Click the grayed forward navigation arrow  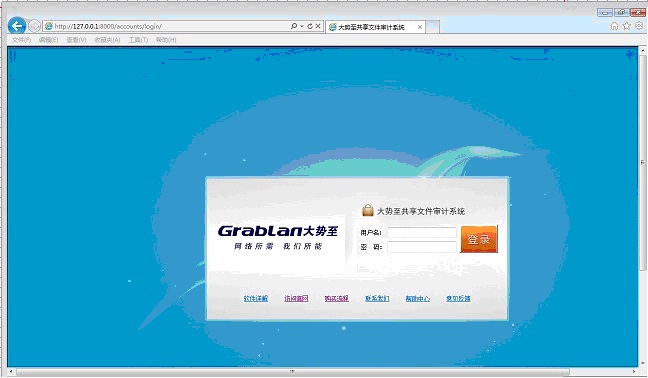pos(34,26)
